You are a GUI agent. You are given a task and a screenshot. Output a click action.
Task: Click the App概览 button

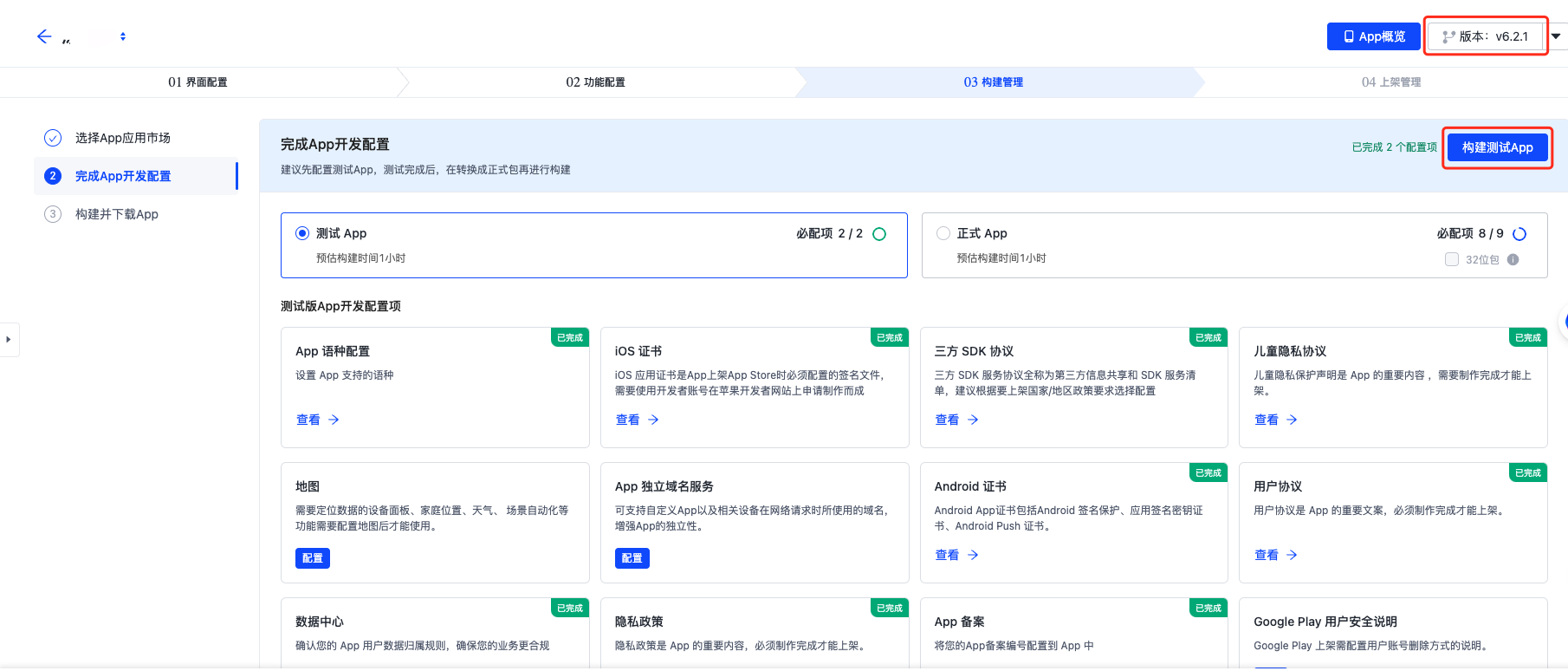[1374, 36]
